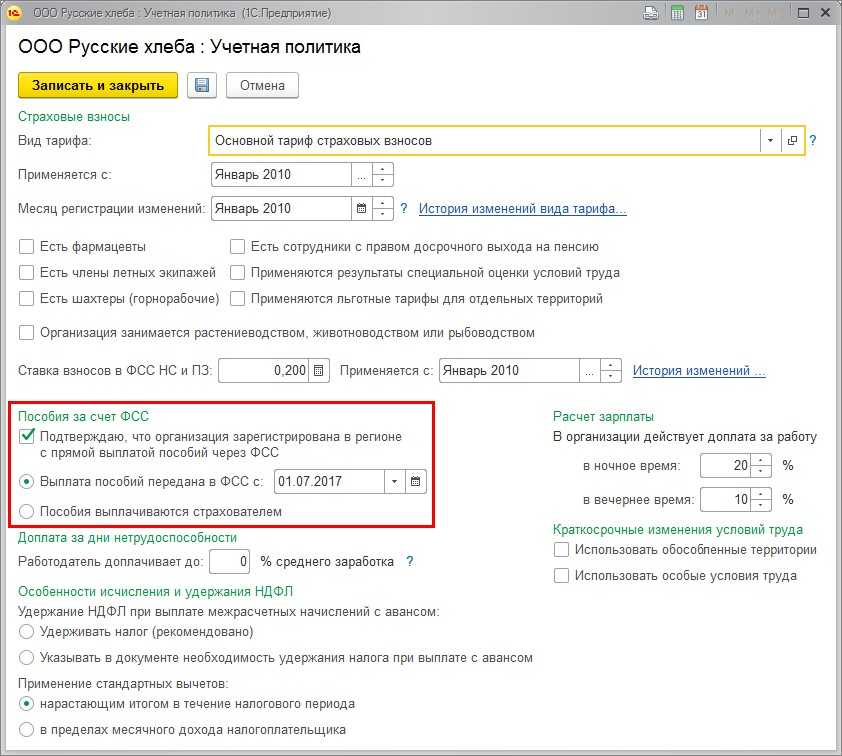The width and height of the screenshot is (842, 756).
Task: Click help question mark next to Вид тарифа
Action: coord(813,141)
